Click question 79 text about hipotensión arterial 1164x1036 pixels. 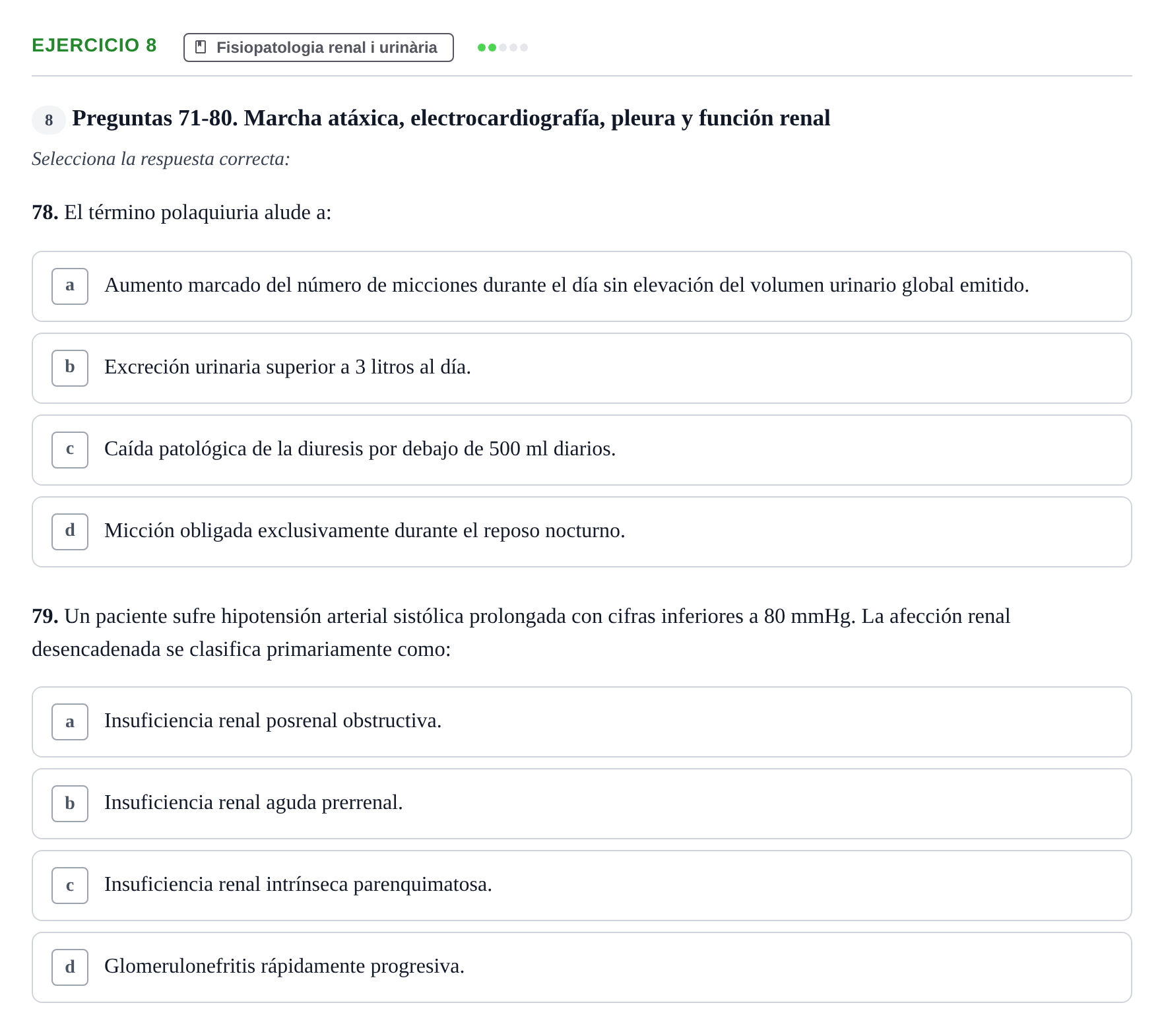click(521, 633)
